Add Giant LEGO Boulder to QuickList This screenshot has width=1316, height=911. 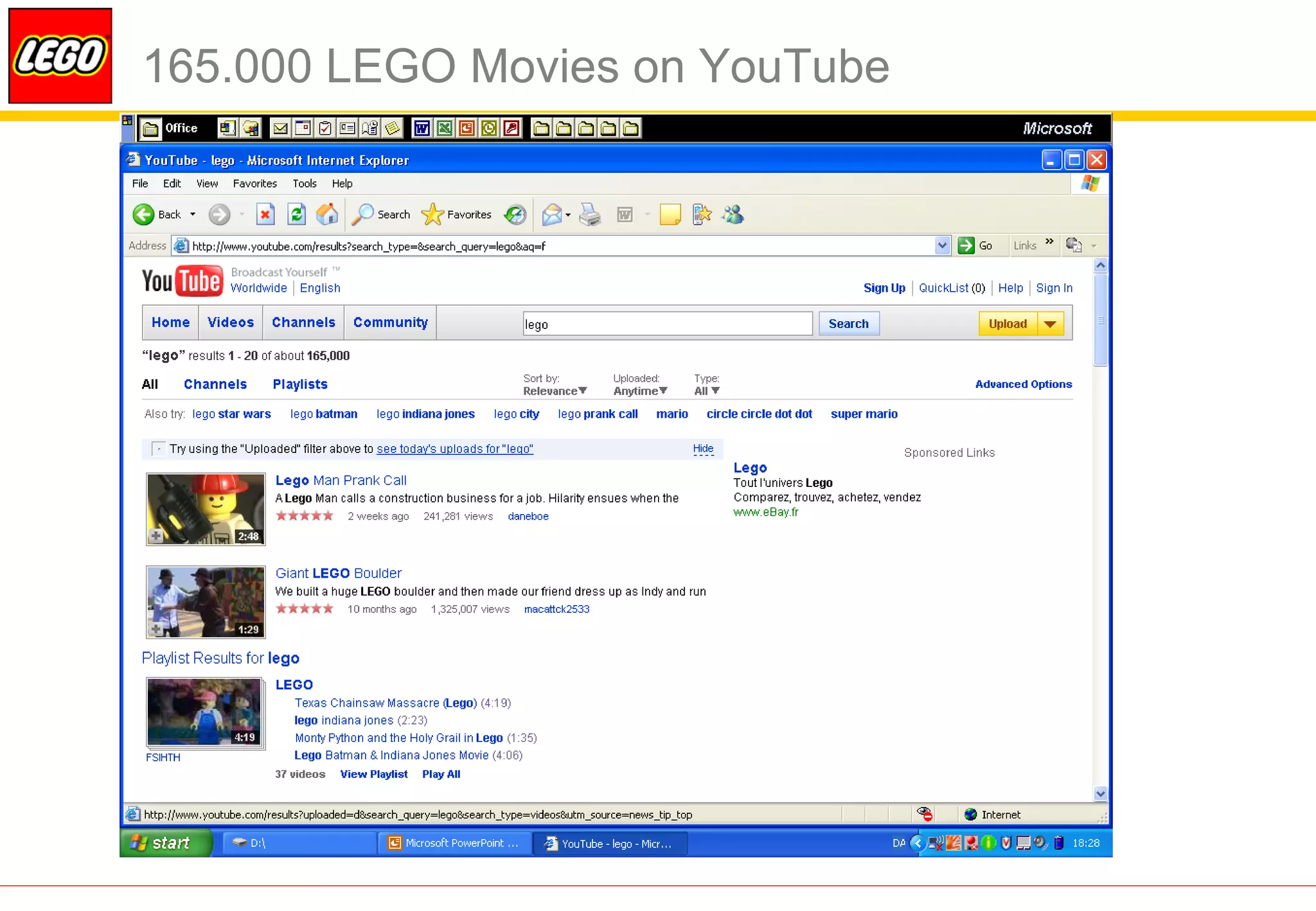(x=156, y=629)
